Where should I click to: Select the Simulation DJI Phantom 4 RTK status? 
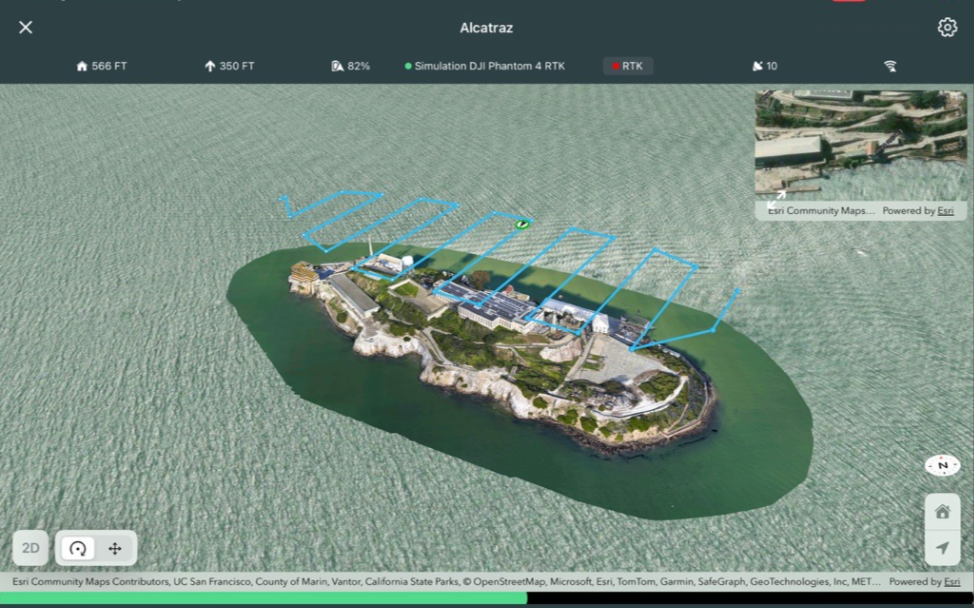pos(485,66)
